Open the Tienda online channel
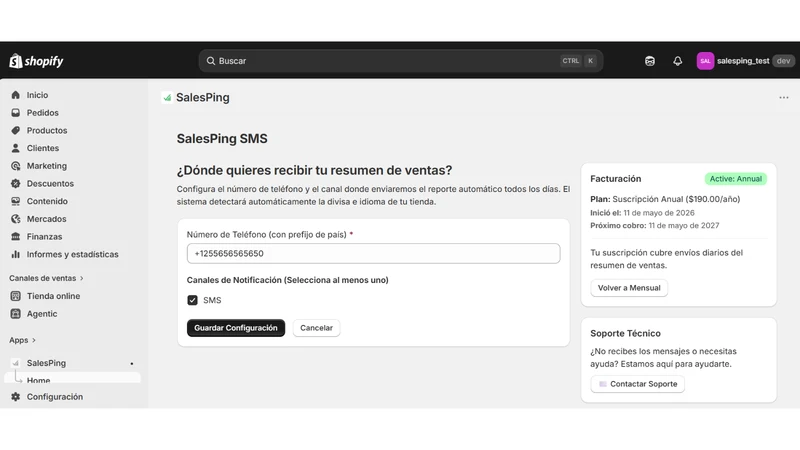 pos(53,296)
